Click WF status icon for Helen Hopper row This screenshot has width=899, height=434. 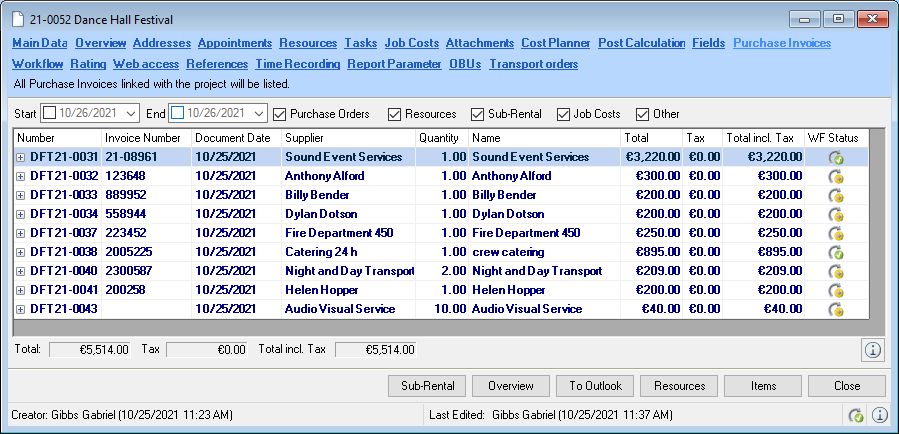point(836,290)
